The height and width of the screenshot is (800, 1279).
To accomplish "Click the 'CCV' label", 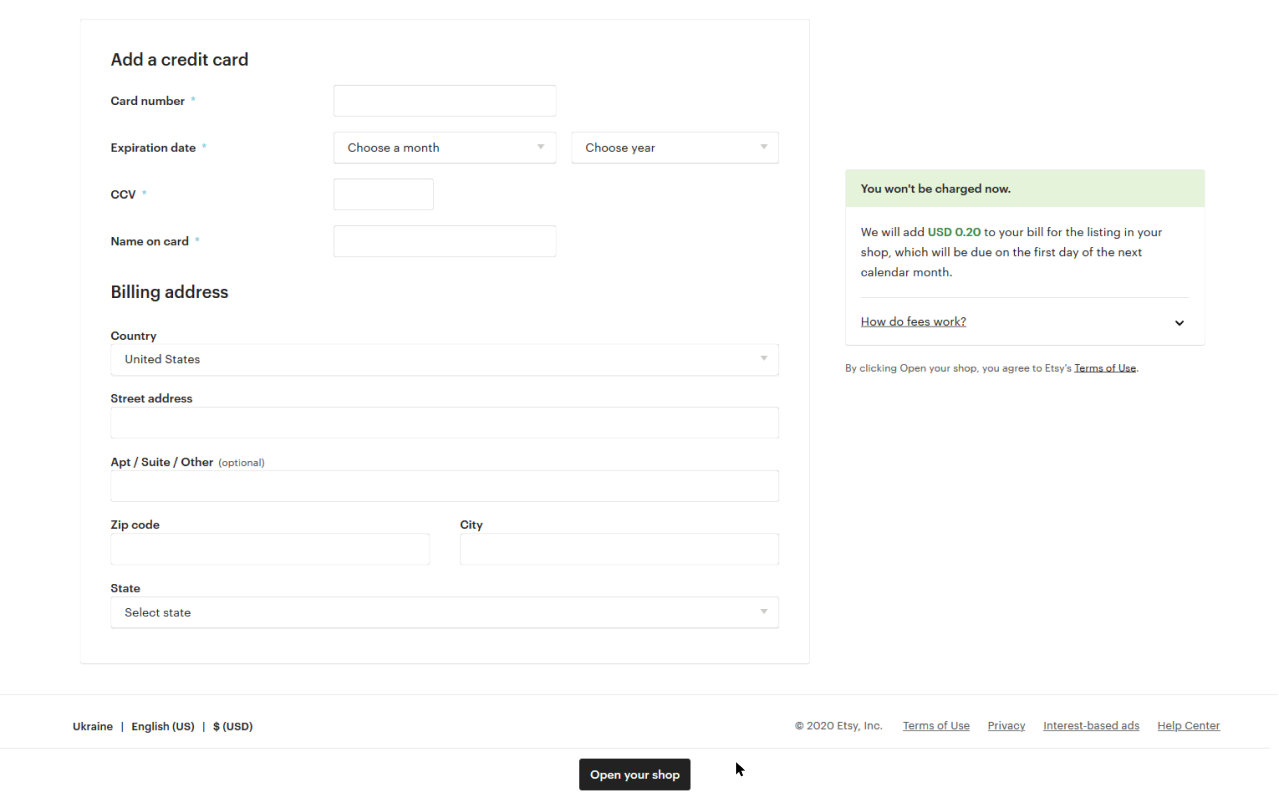I will pos(123,194).
